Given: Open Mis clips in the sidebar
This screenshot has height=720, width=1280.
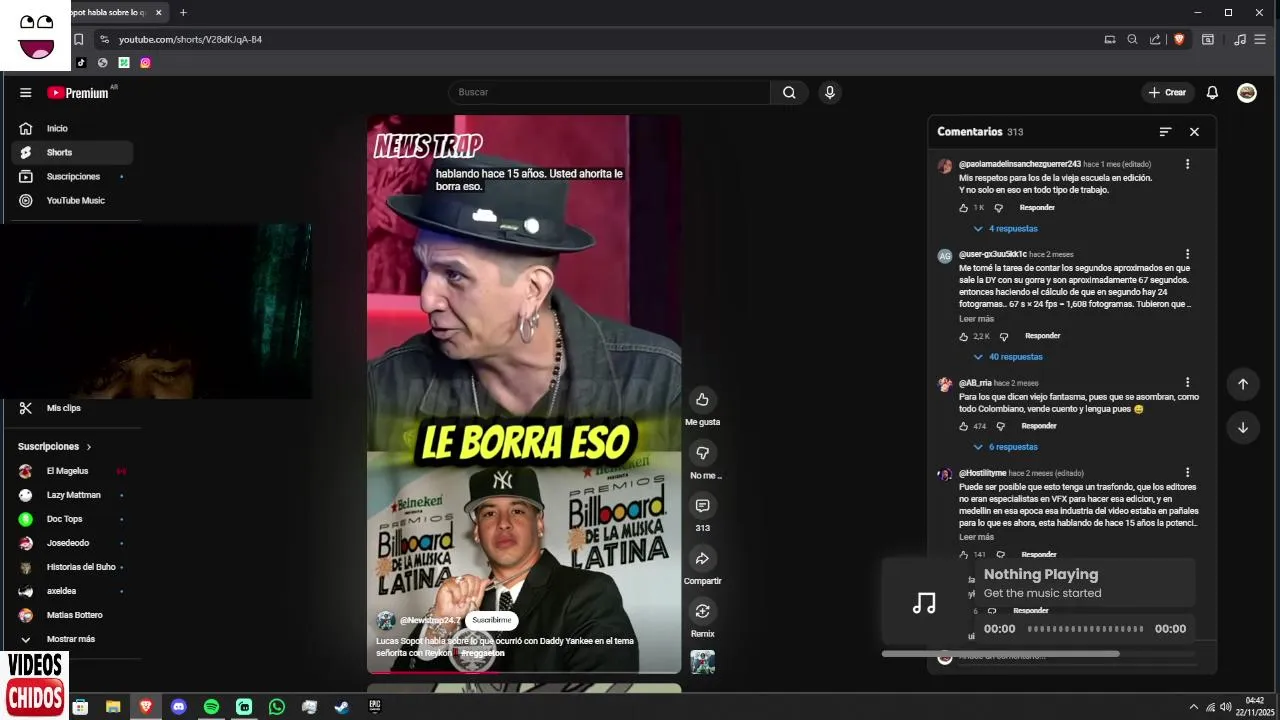Looking at the screenshot, I should pos(72,408).
